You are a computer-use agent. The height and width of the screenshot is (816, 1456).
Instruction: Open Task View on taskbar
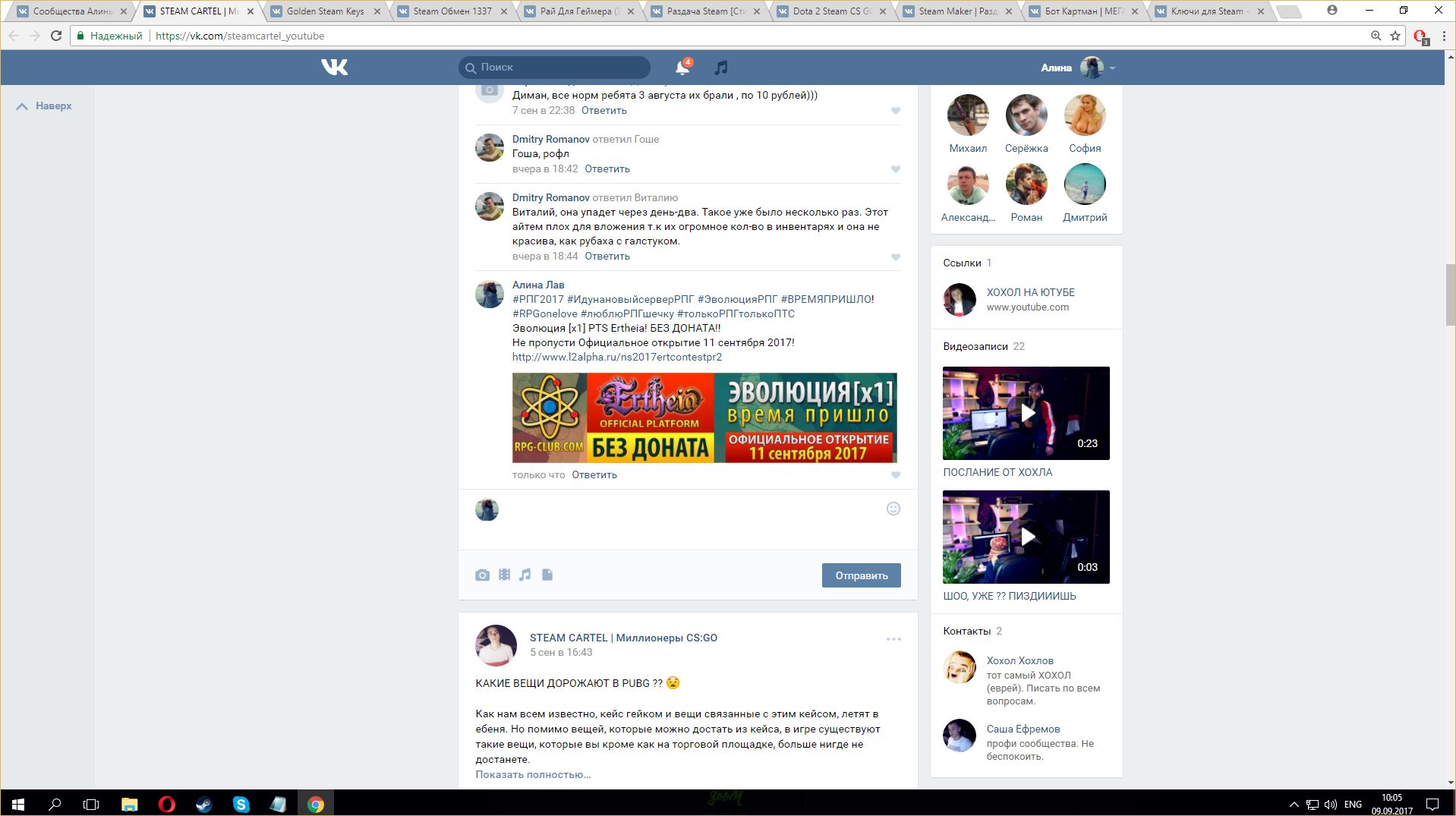91,804
